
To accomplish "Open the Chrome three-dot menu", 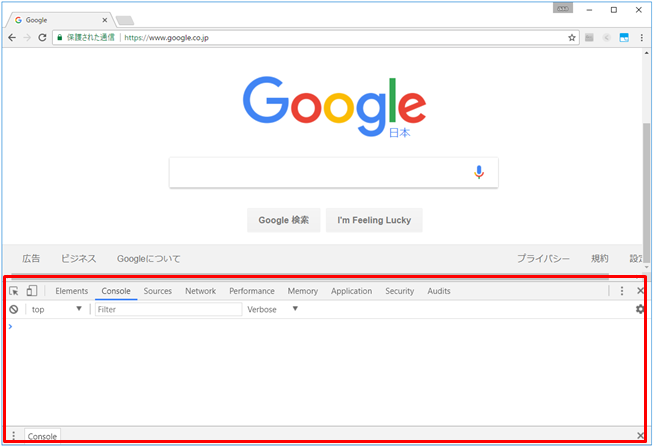I will pos(641,38).
